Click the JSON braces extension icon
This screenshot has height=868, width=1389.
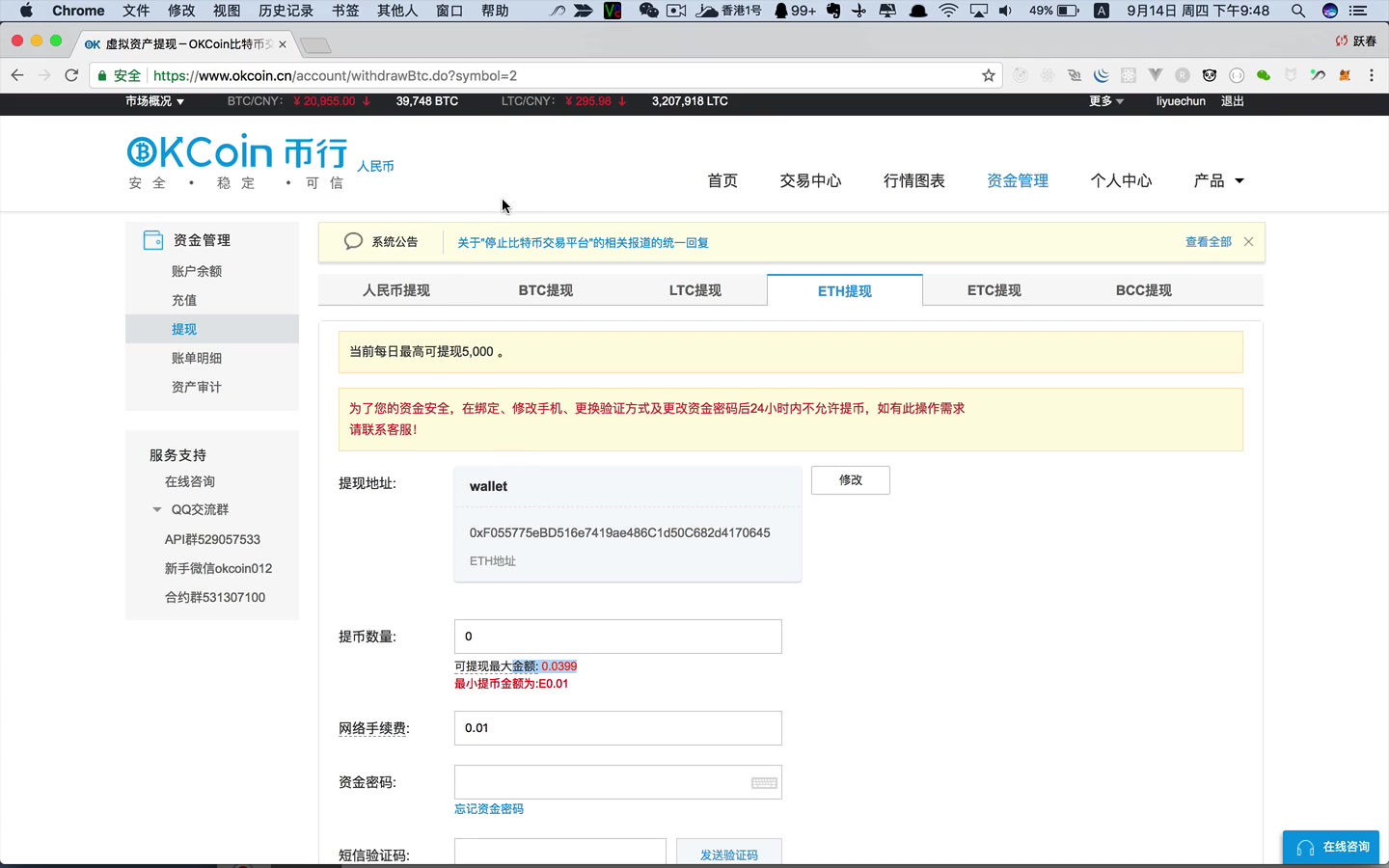[1237, 75]
